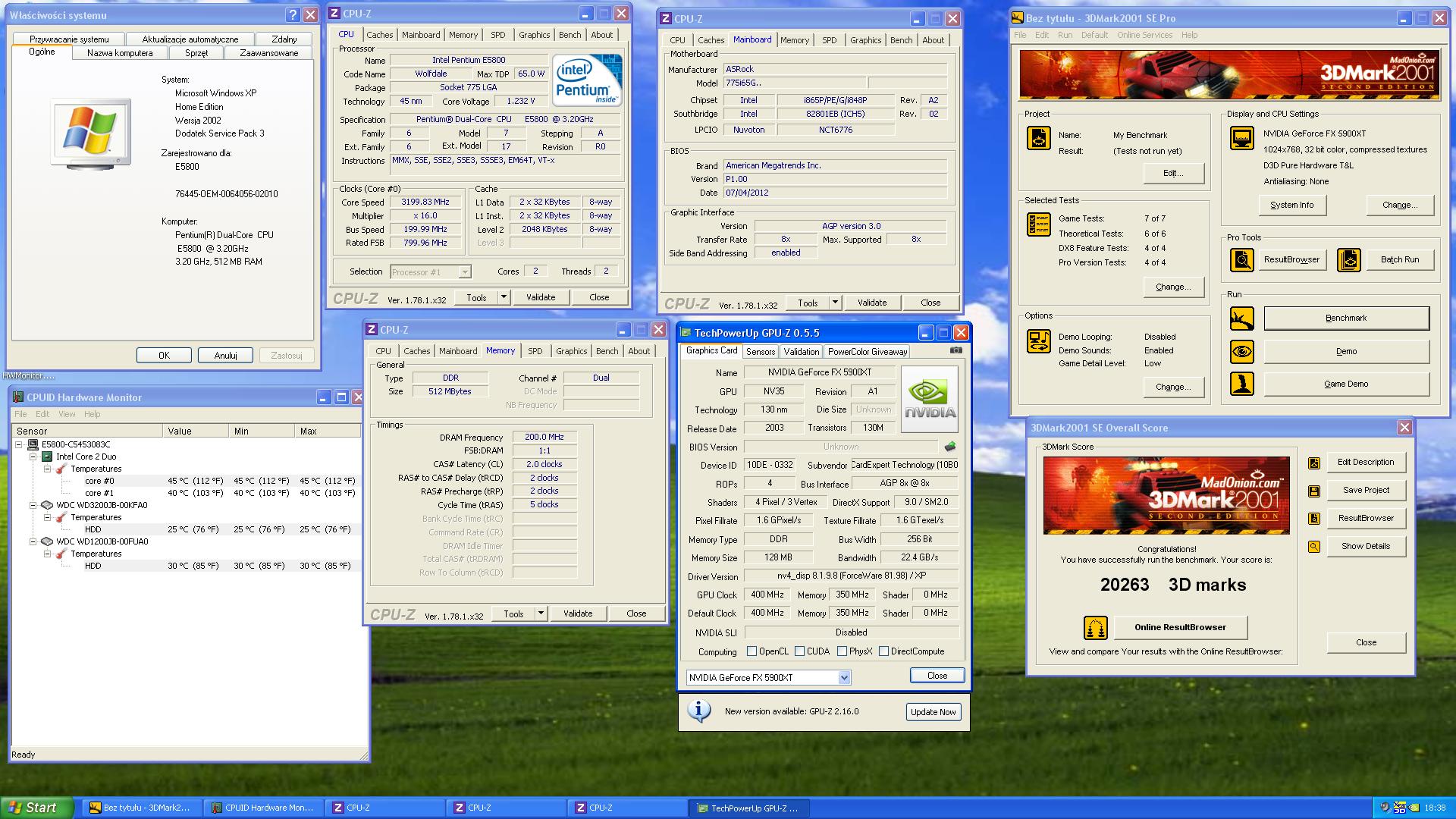Open Tools dropdown arrow in CPU-Z CPU window
This screenshot has width=1456, height=819.
(x=504, y=297)
